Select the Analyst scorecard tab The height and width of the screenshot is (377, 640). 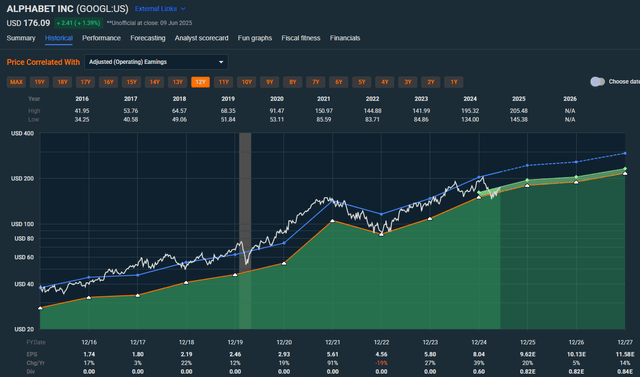pyautogui.click(x=202, y=38)
